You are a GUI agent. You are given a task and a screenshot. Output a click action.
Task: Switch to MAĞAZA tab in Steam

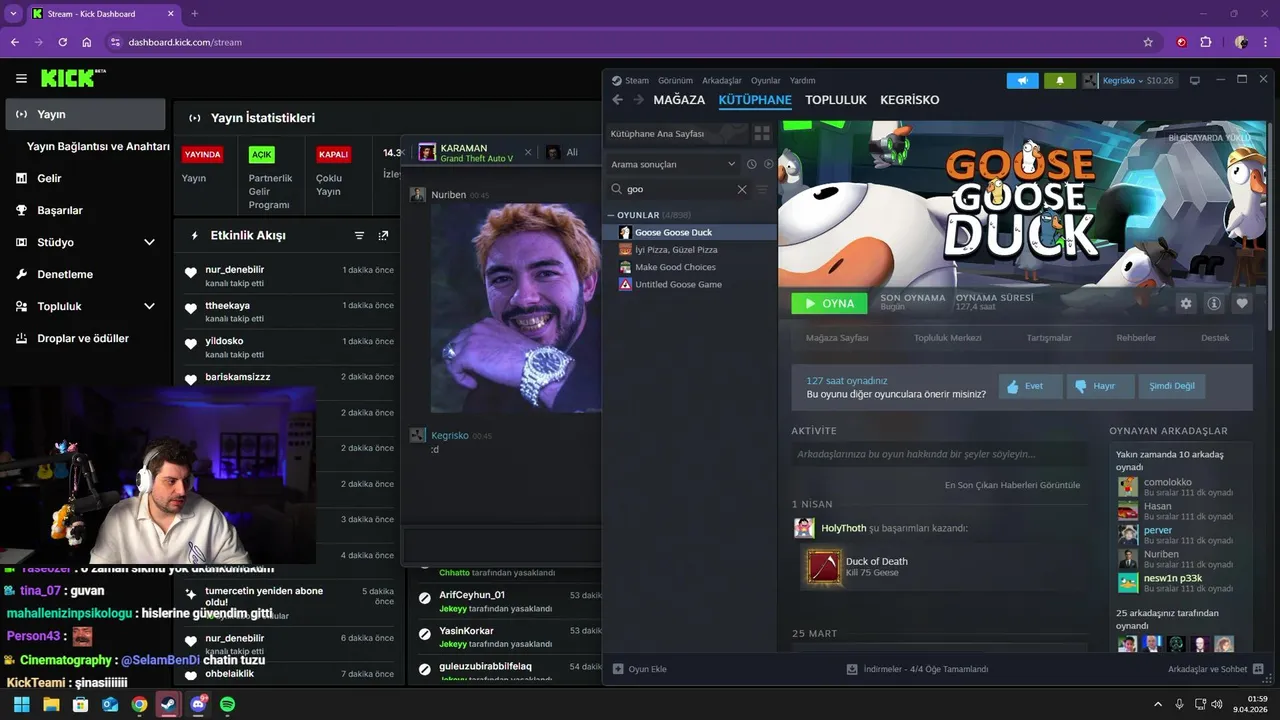[679, 100]
